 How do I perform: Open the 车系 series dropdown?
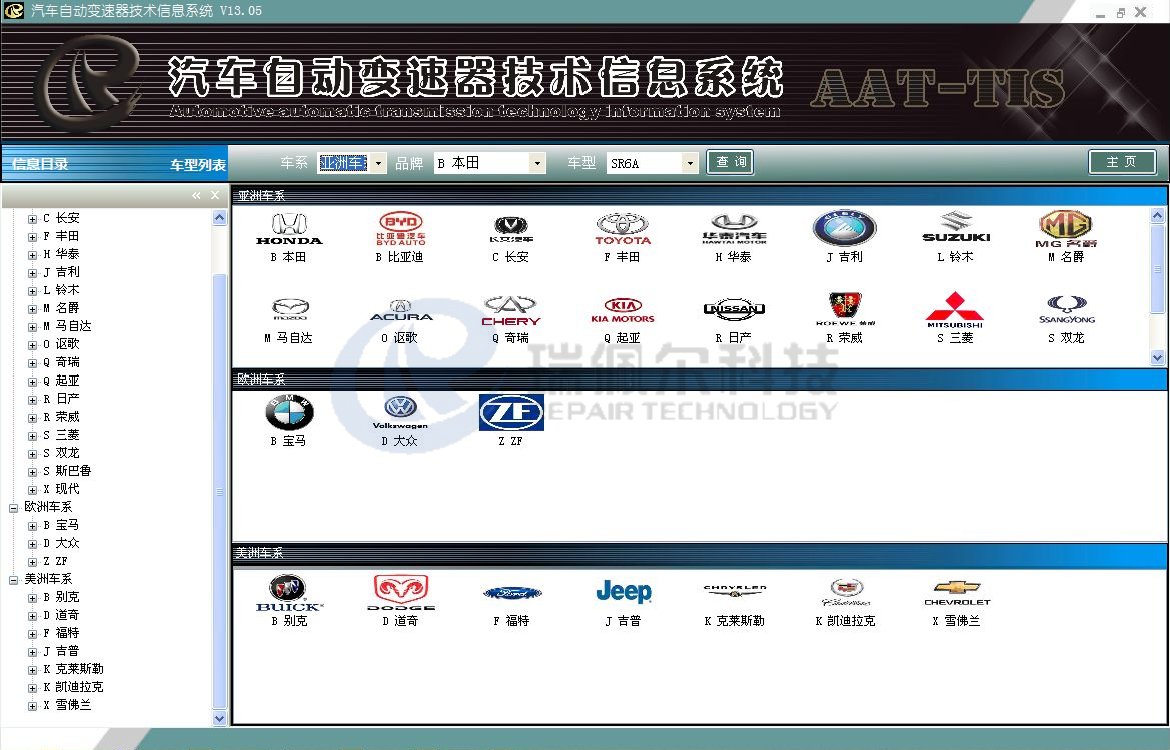[x=378, y=163]
